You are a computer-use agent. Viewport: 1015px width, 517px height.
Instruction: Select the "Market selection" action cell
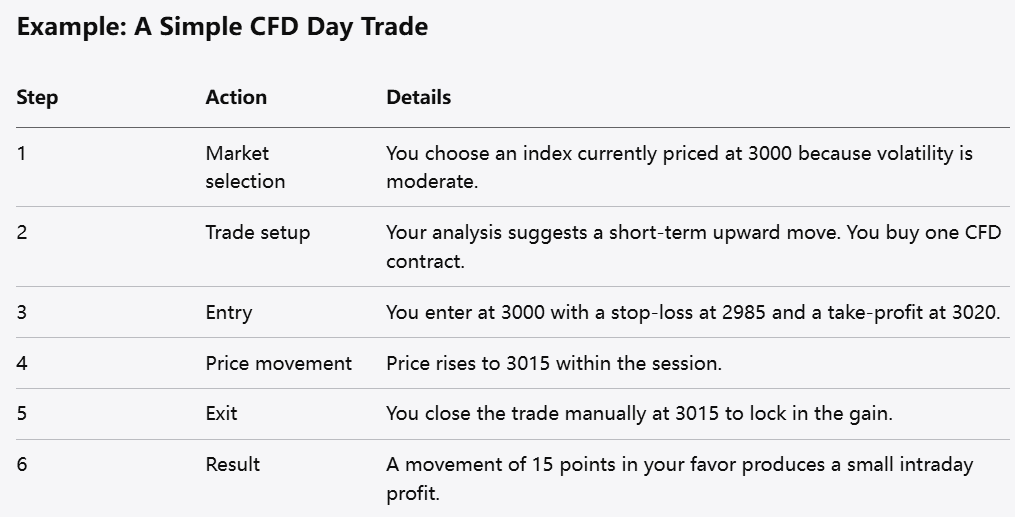245,167
